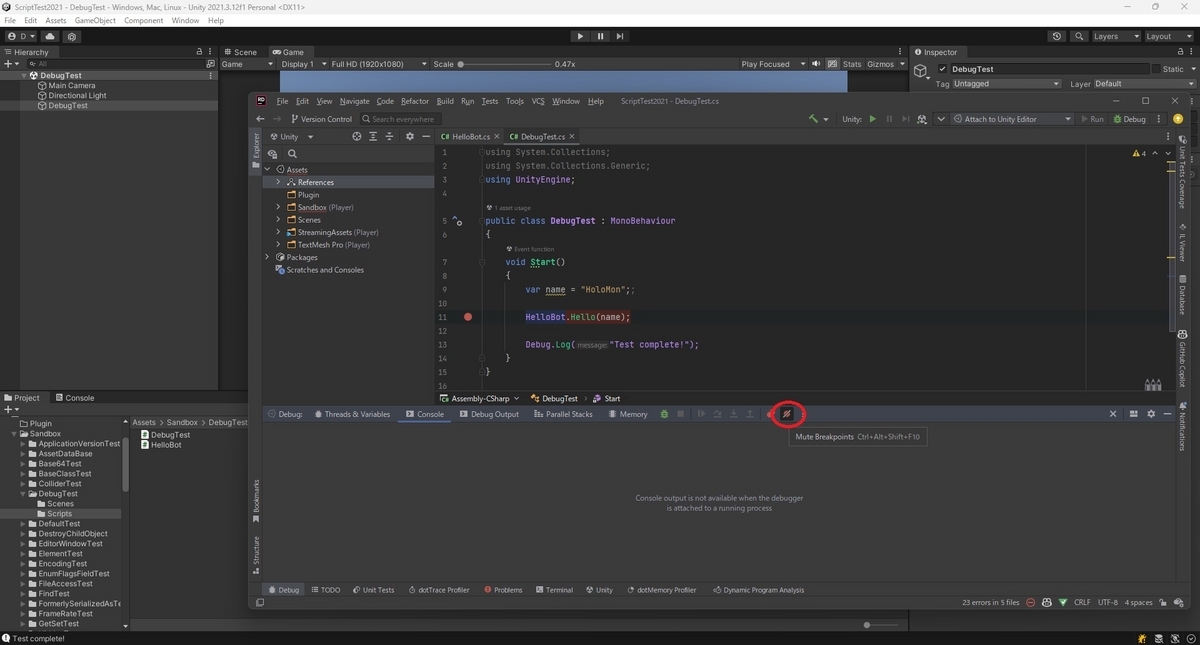Expand Packages node in Rider explorer
Image resolution: width=1200 pixels, height=645 pixels.
pyautogui.click(x=267, y=257)
